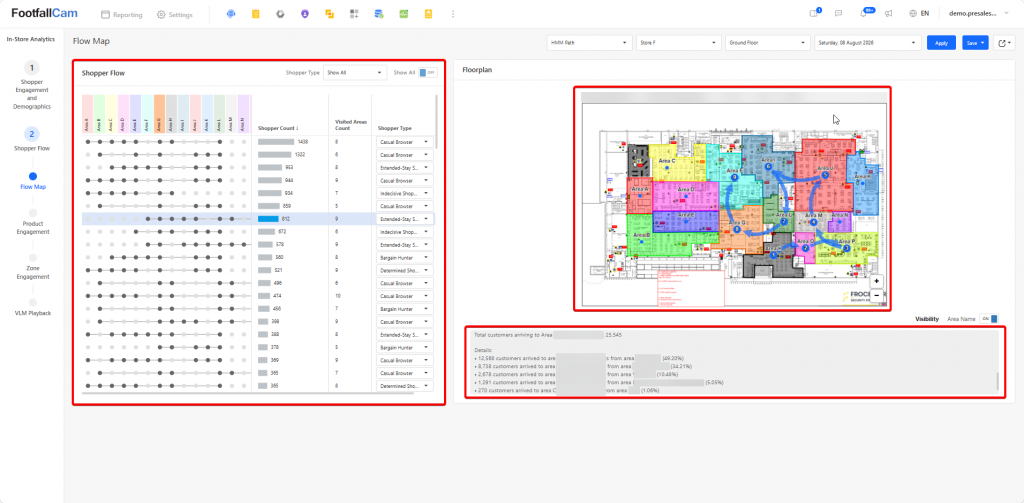
Task: Open the Reporting menu
Action: click(x=121, y=14)
